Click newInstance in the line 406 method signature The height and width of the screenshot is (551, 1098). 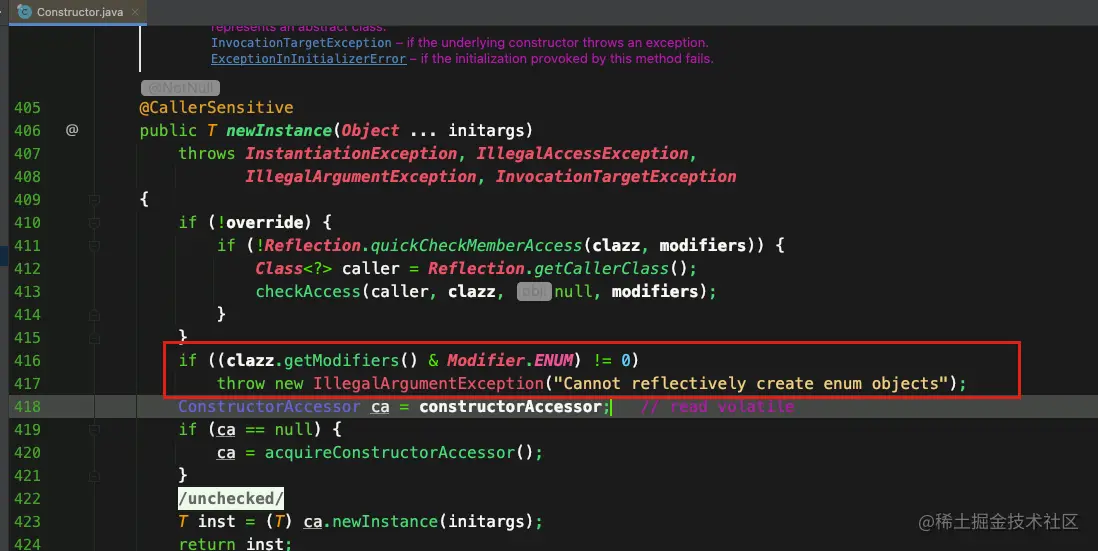(279, 131)
